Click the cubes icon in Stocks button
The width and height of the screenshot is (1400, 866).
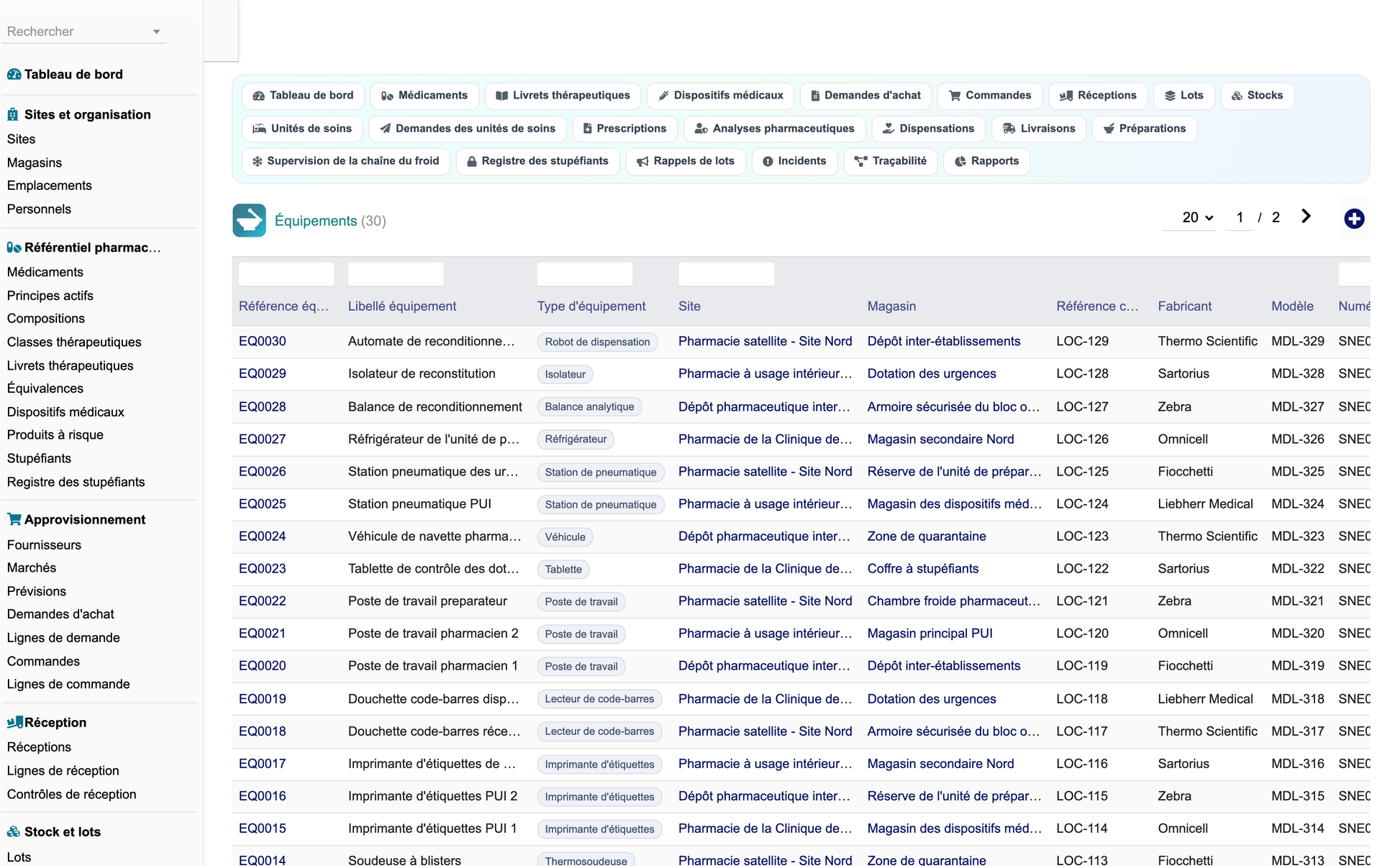pos(1237,96)
